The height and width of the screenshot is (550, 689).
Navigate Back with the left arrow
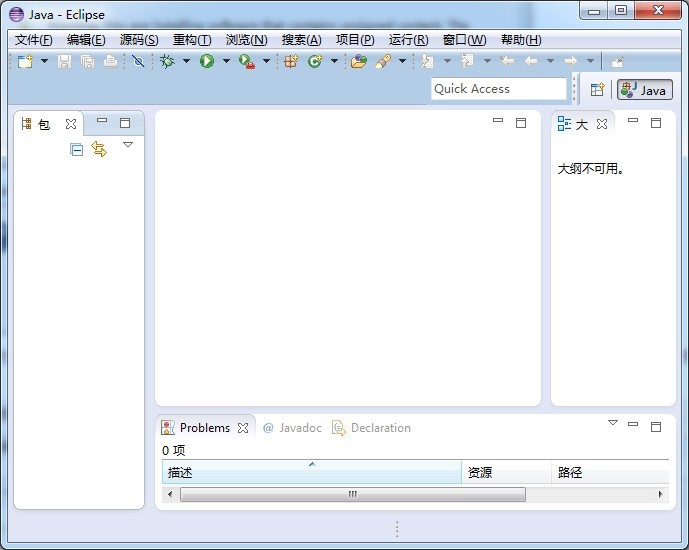point(531,61)
